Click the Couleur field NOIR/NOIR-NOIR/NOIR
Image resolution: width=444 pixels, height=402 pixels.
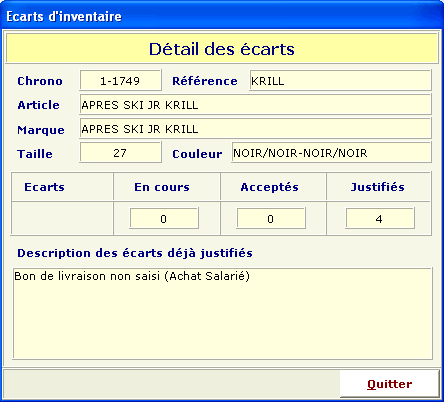[x=332, y=153]
